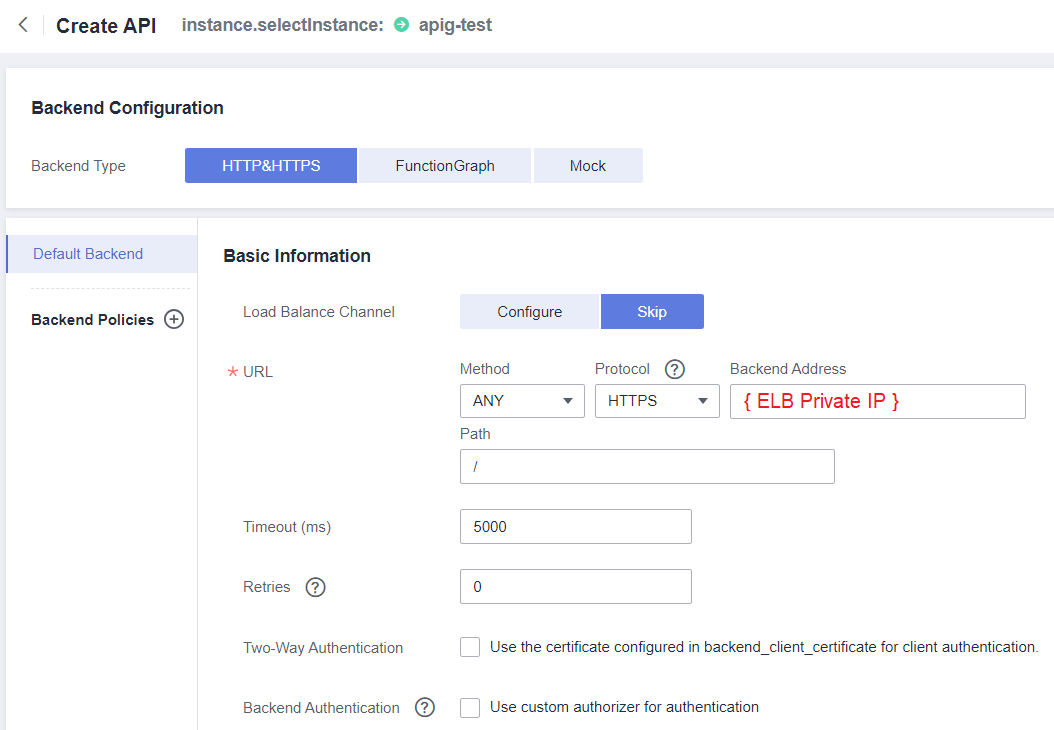Click the Retries input field
Image resolution: width=1054 pixels, height=730 pixels.
point(575,587)
